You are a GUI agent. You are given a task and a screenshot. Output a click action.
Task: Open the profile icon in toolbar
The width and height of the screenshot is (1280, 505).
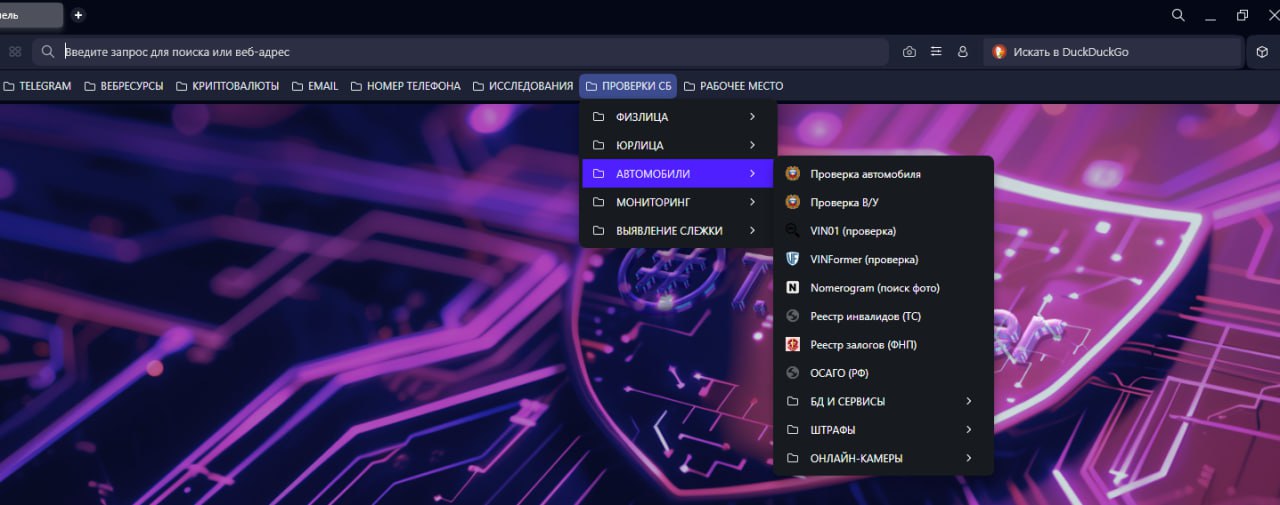[x=963, y=52]
